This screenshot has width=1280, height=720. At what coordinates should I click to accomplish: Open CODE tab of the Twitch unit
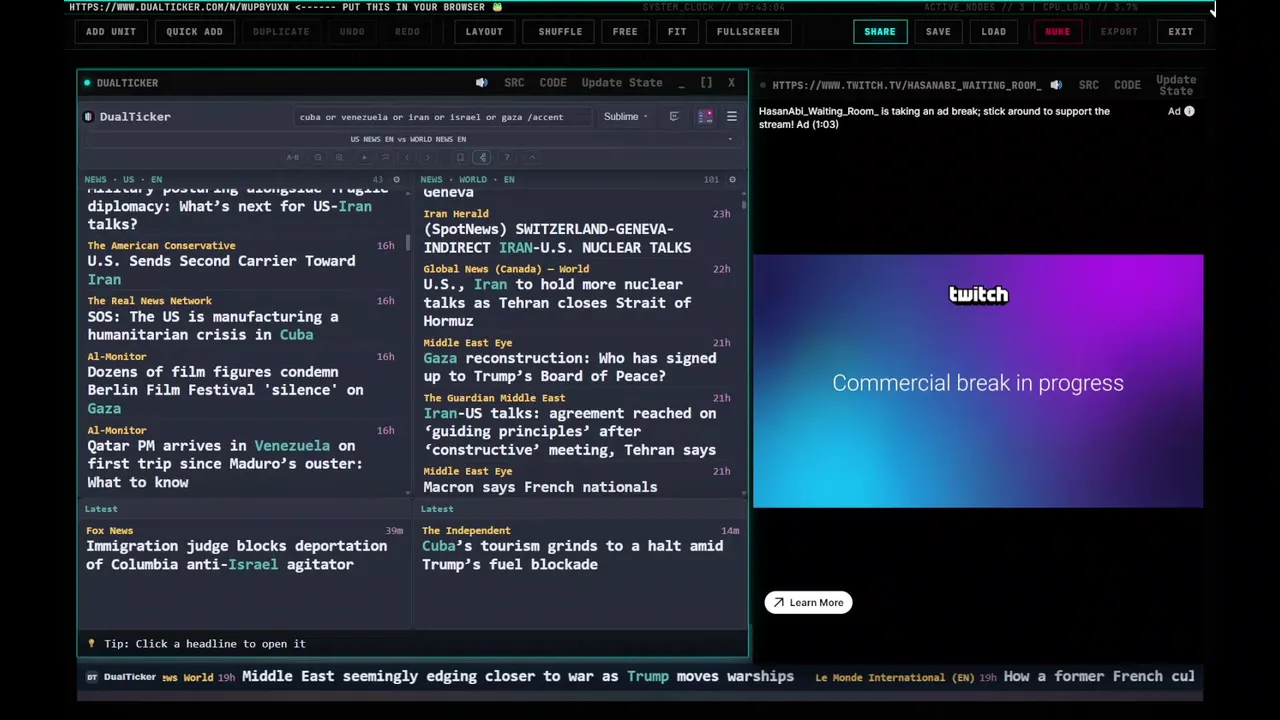pyautogui.click(x=1127, y=85)
